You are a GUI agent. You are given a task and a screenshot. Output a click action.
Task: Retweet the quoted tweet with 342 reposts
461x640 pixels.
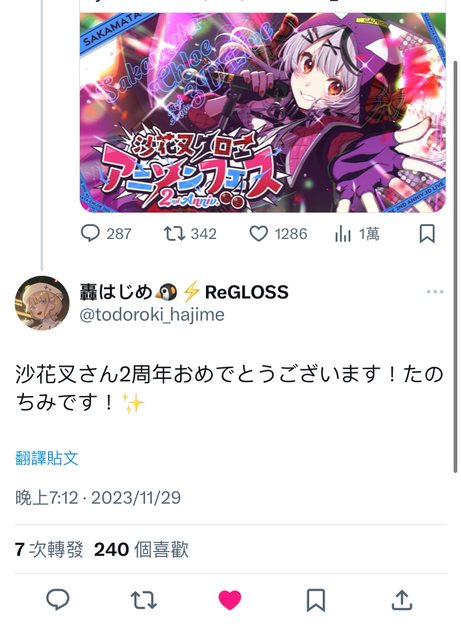click(x=190, y=234)
